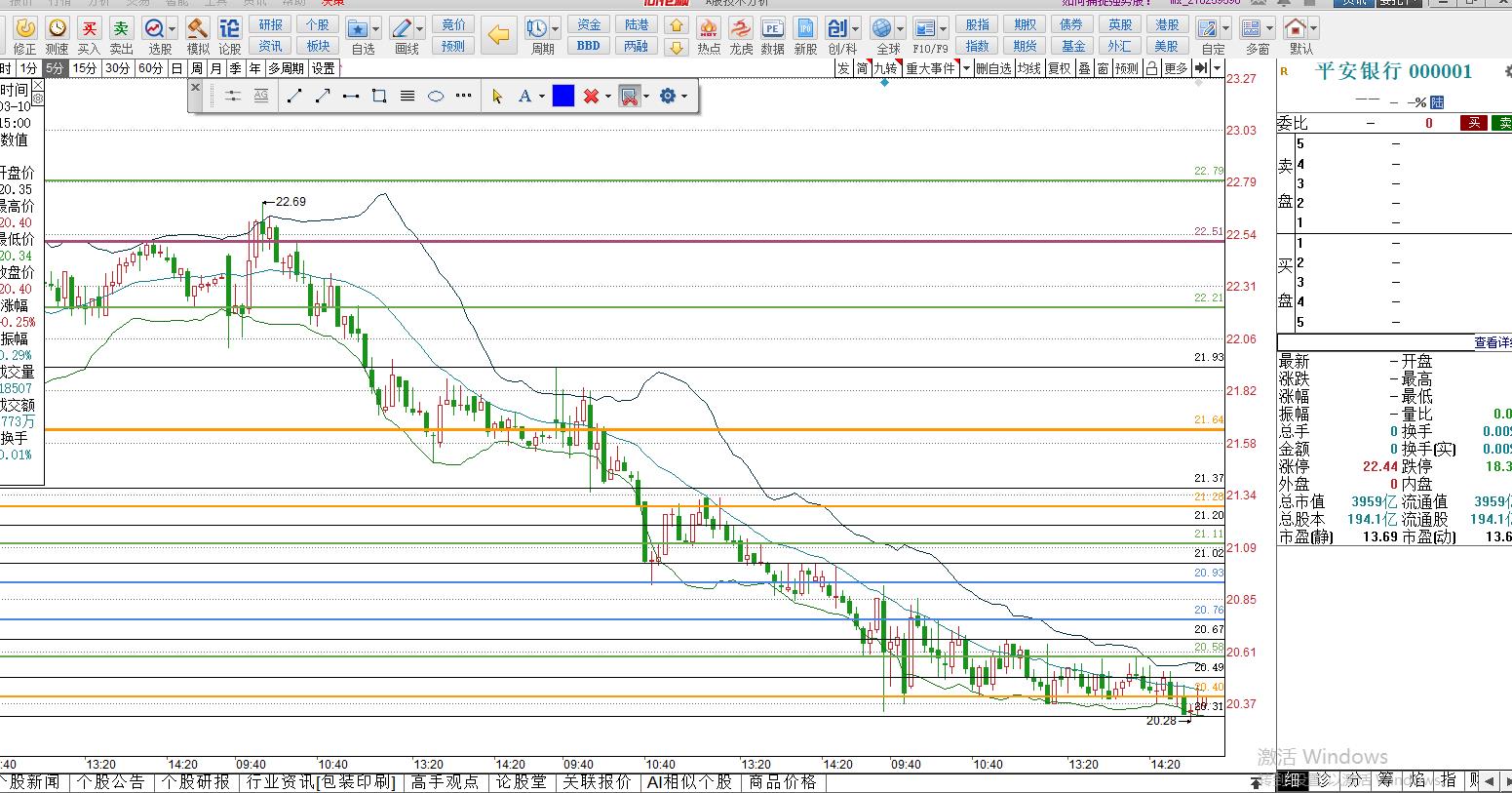The width and height of the screenshot is (1512, 793).
Task: Choose the rectangle drawing tool
Action: point(379,96)
